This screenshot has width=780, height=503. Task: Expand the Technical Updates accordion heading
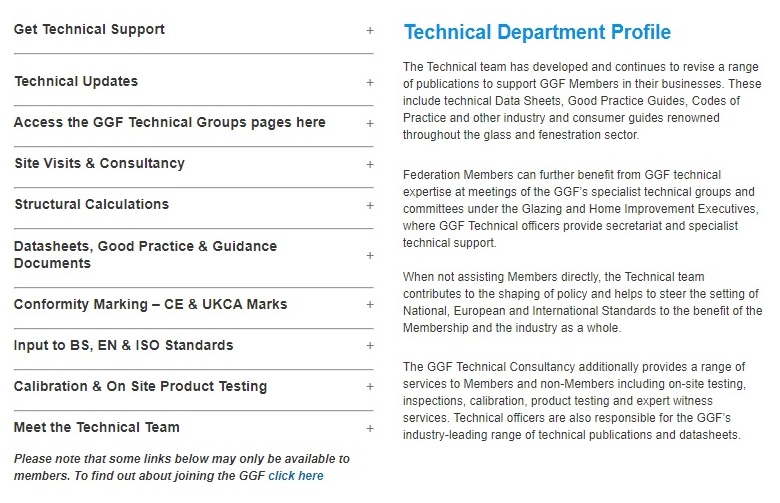pyautogui.click(x=76, y=82)
